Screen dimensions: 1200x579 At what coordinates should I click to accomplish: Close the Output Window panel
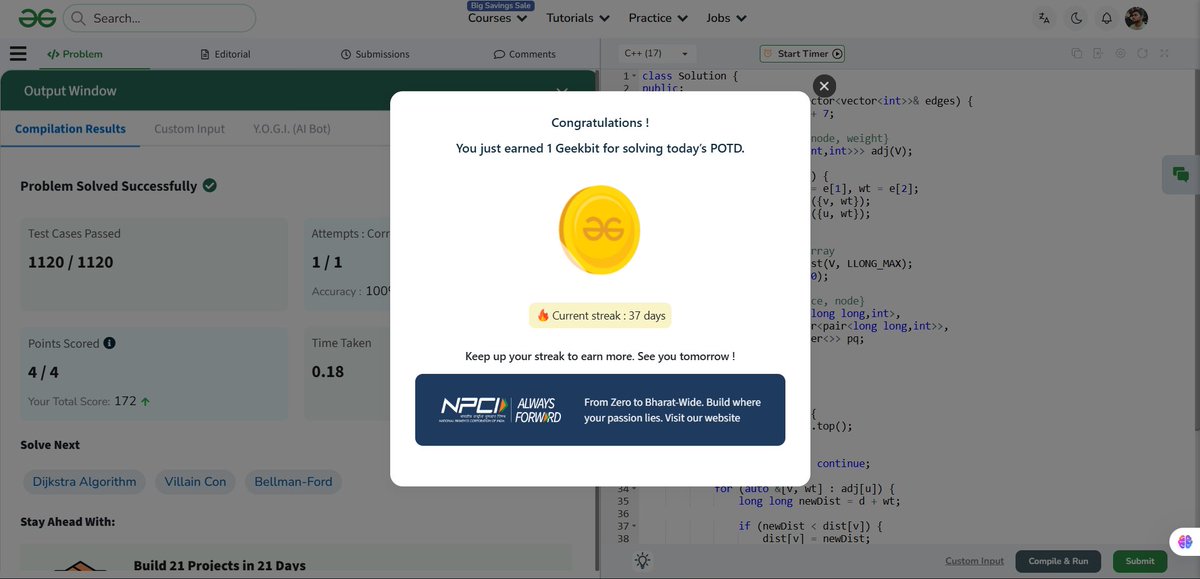pyautogui.click(x=562, y=91)
